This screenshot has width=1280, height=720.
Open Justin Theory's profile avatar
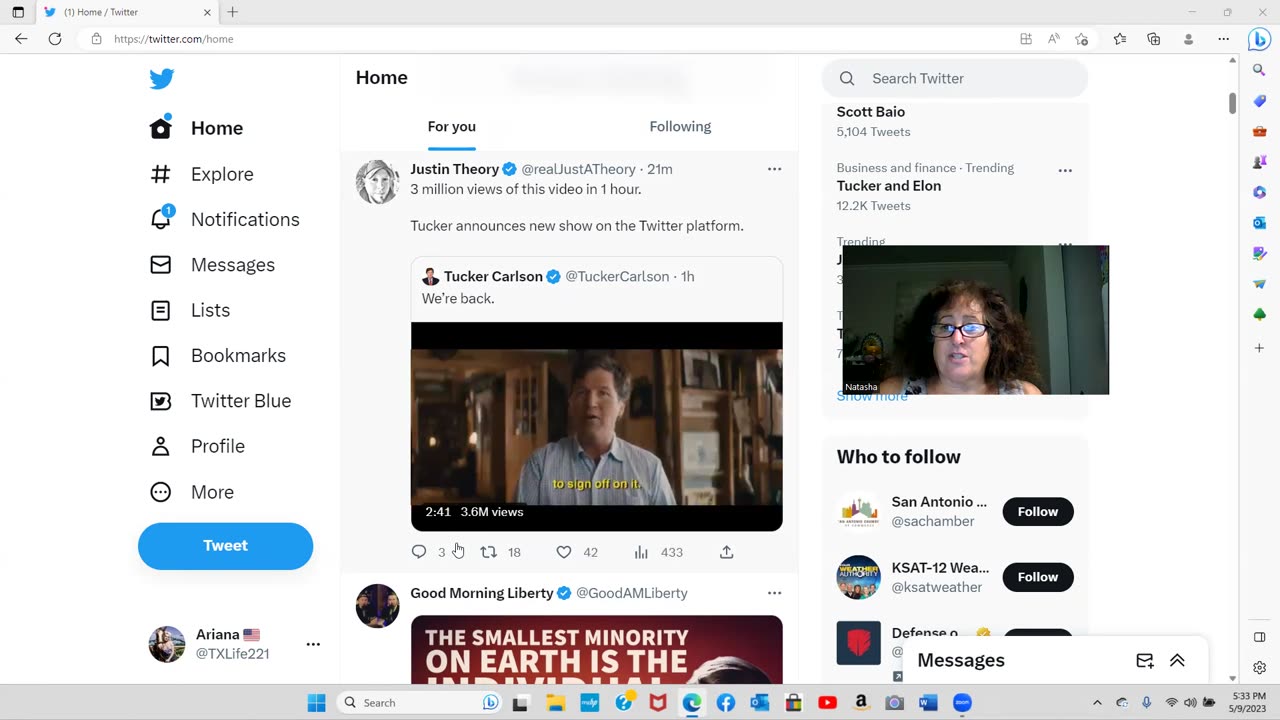tap(378, 182)
